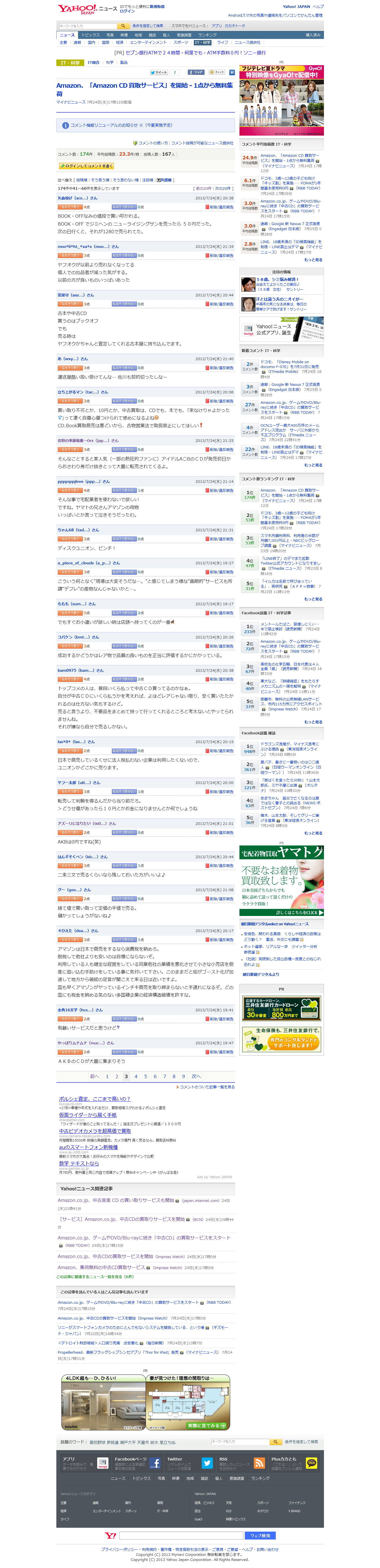This screenshot has height=1568, width=380.
Task: Go to comment page 5
Action: (145, 1077)
